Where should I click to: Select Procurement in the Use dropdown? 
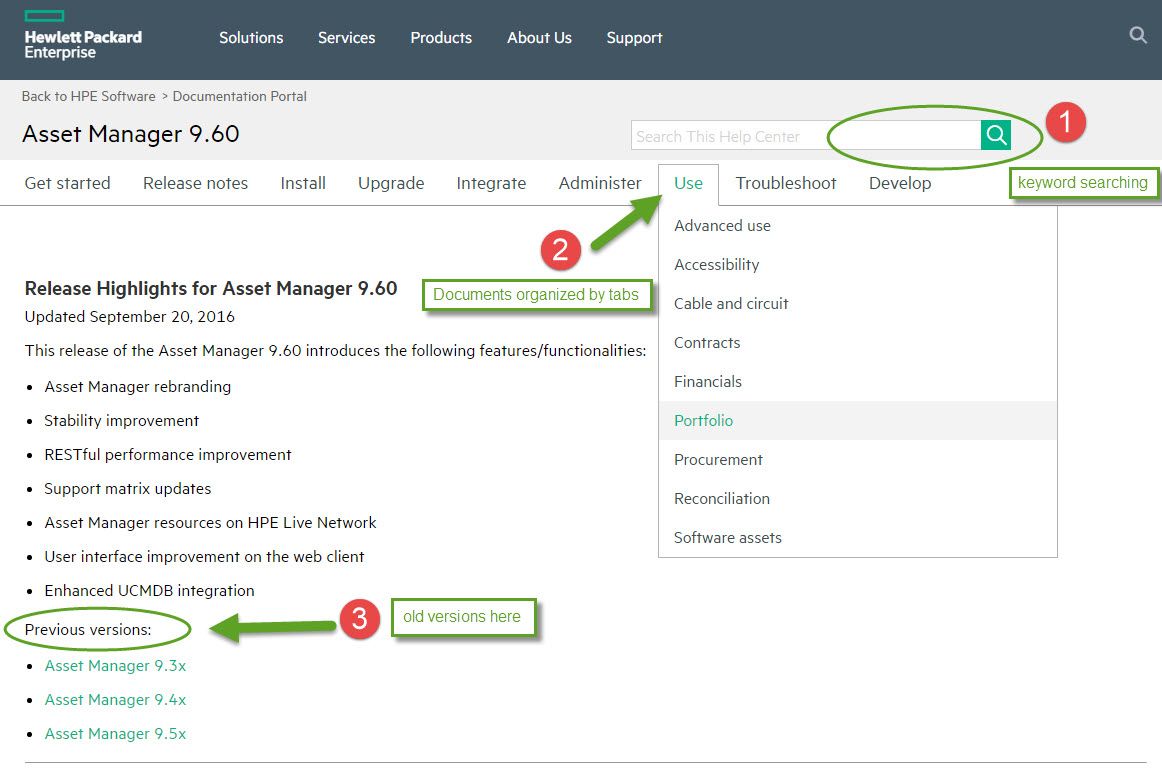tap(857, 460)
